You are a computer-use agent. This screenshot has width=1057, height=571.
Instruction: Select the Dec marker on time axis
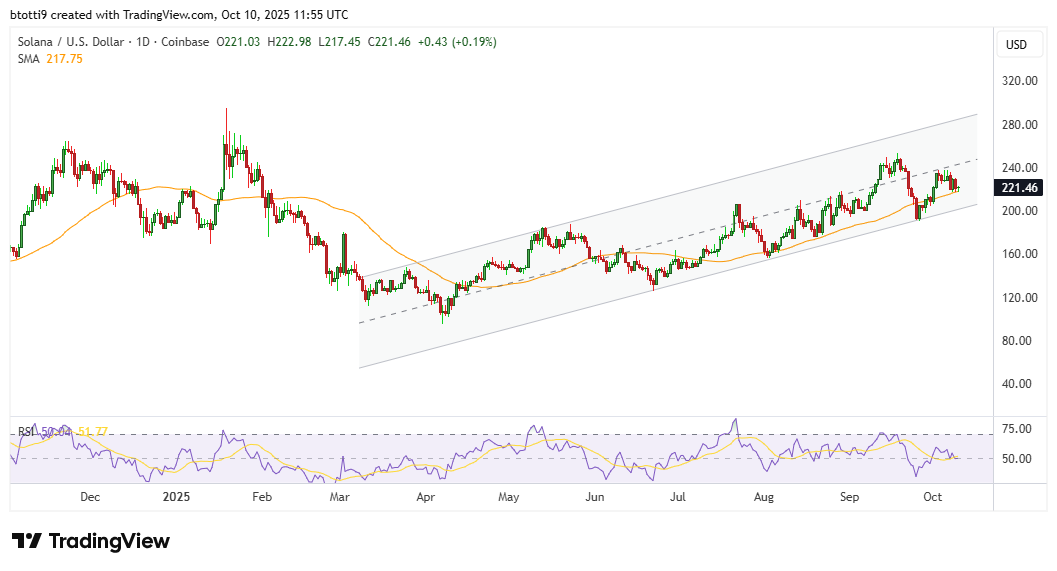coord(89,496)
